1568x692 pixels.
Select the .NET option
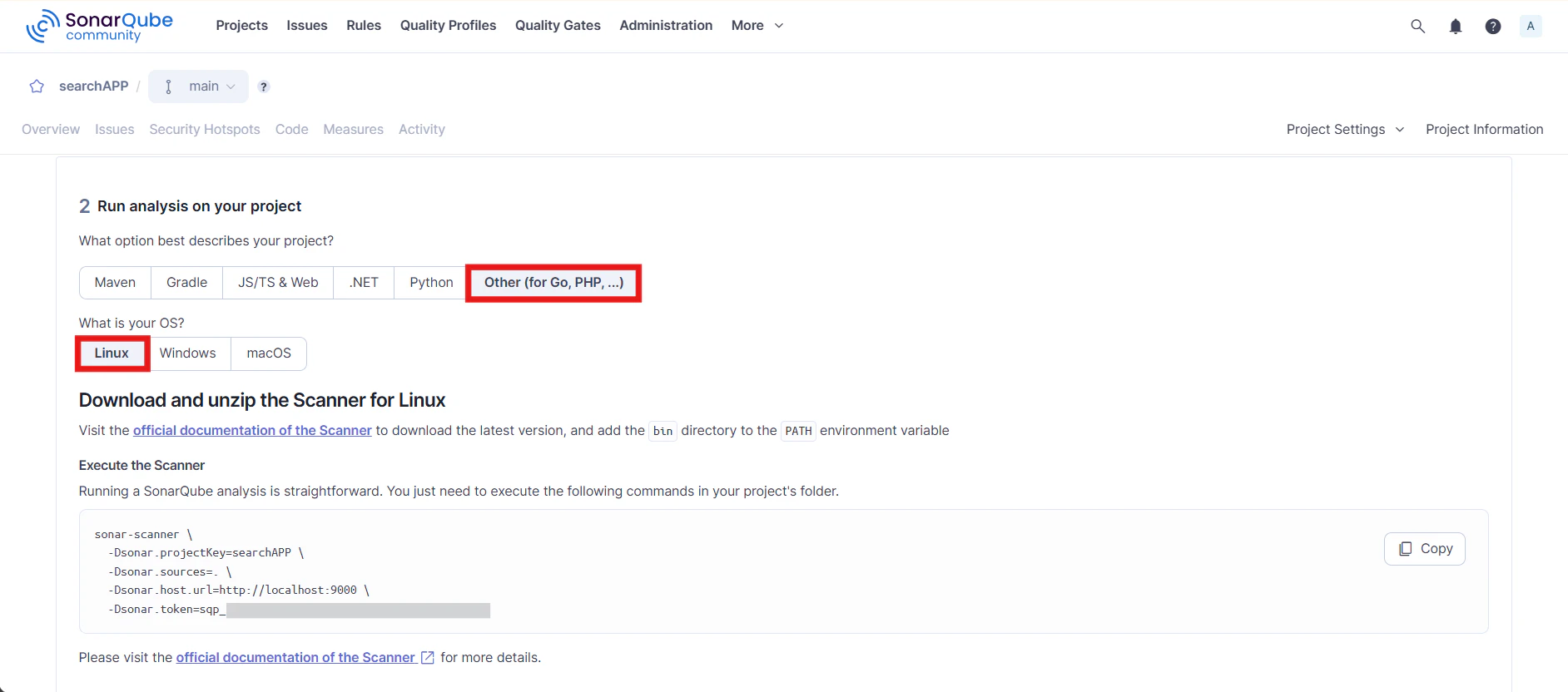(364, 283)
